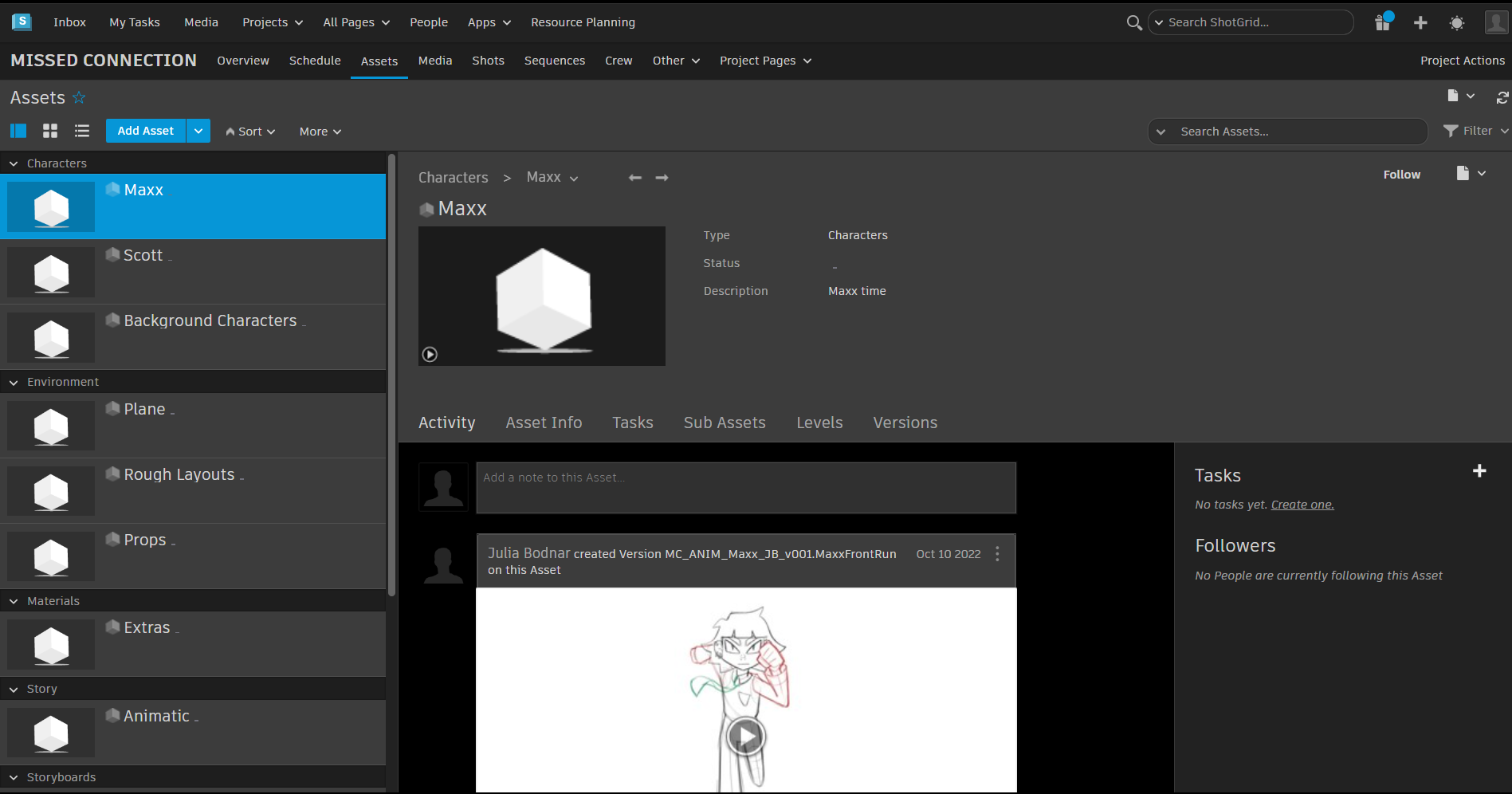Click the Filter funnel icon

(x=1451, y=131)
